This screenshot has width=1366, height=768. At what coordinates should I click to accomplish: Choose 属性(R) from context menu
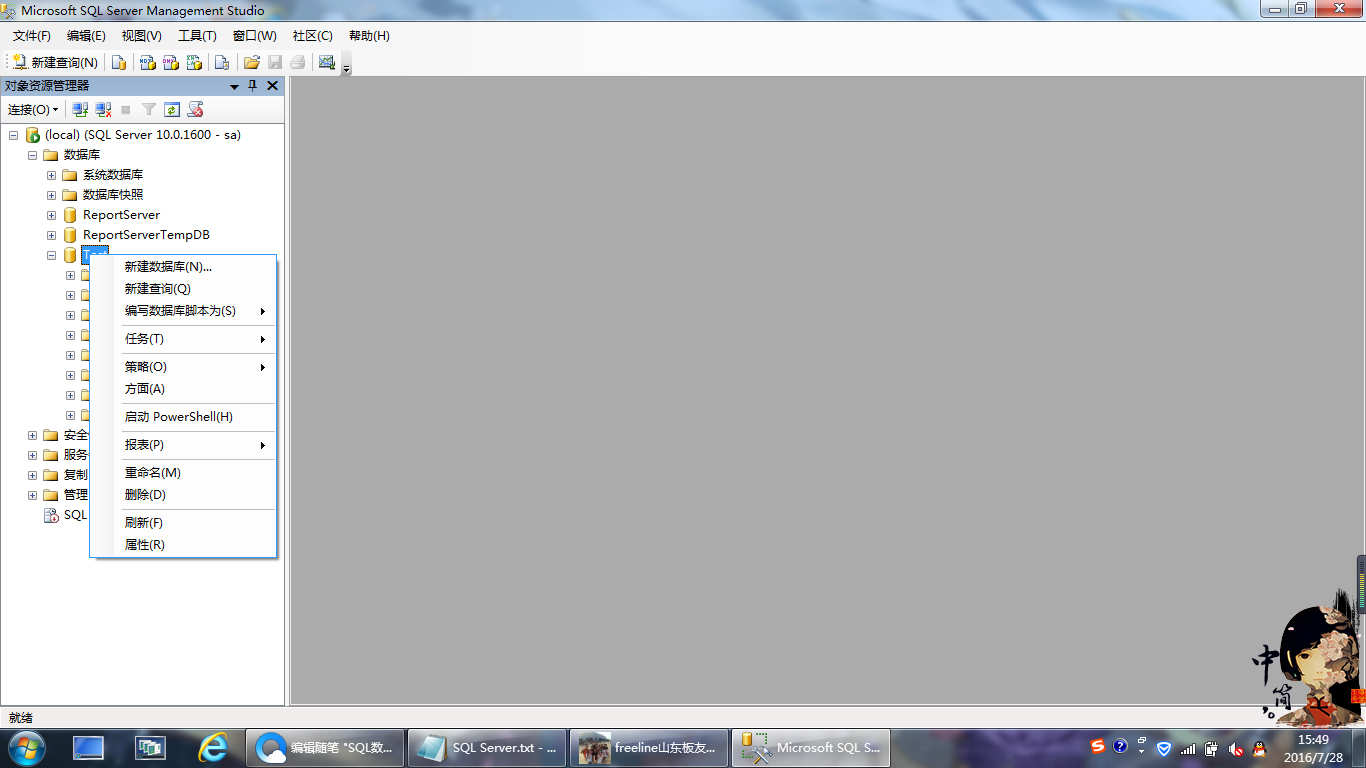[x=183, y=545]
